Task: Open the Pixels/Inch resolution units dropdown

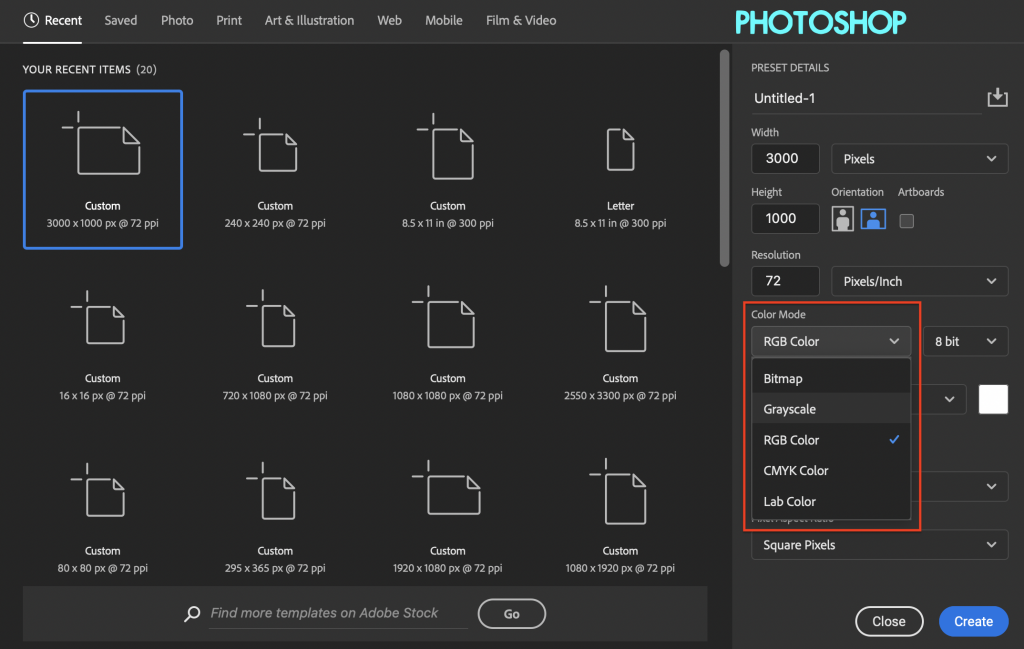Action: point(920,281)
